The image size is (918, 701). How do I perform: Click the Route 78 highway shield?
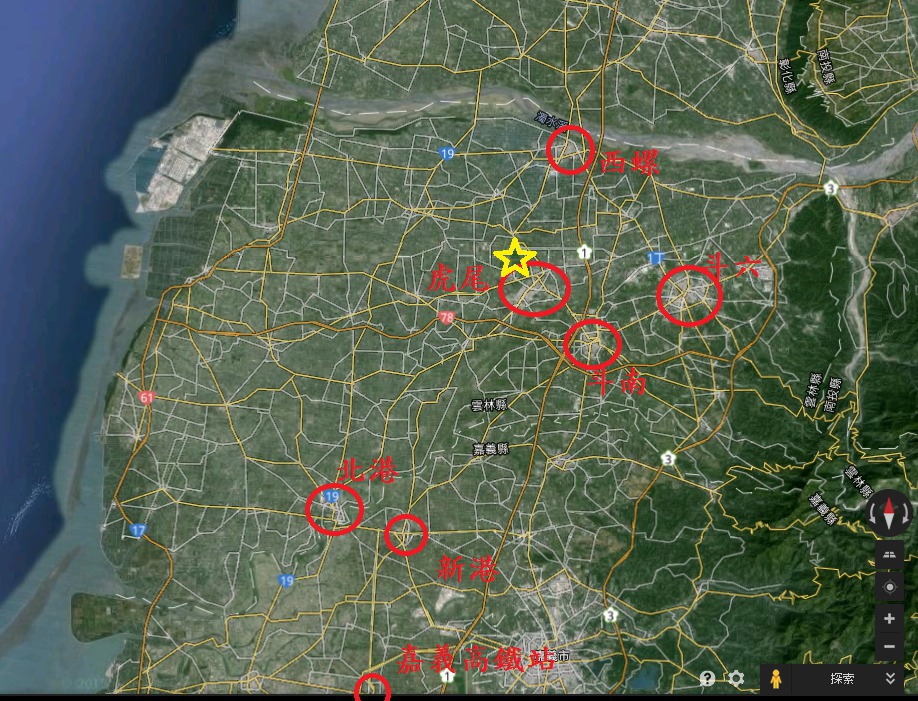click(446, 318)
